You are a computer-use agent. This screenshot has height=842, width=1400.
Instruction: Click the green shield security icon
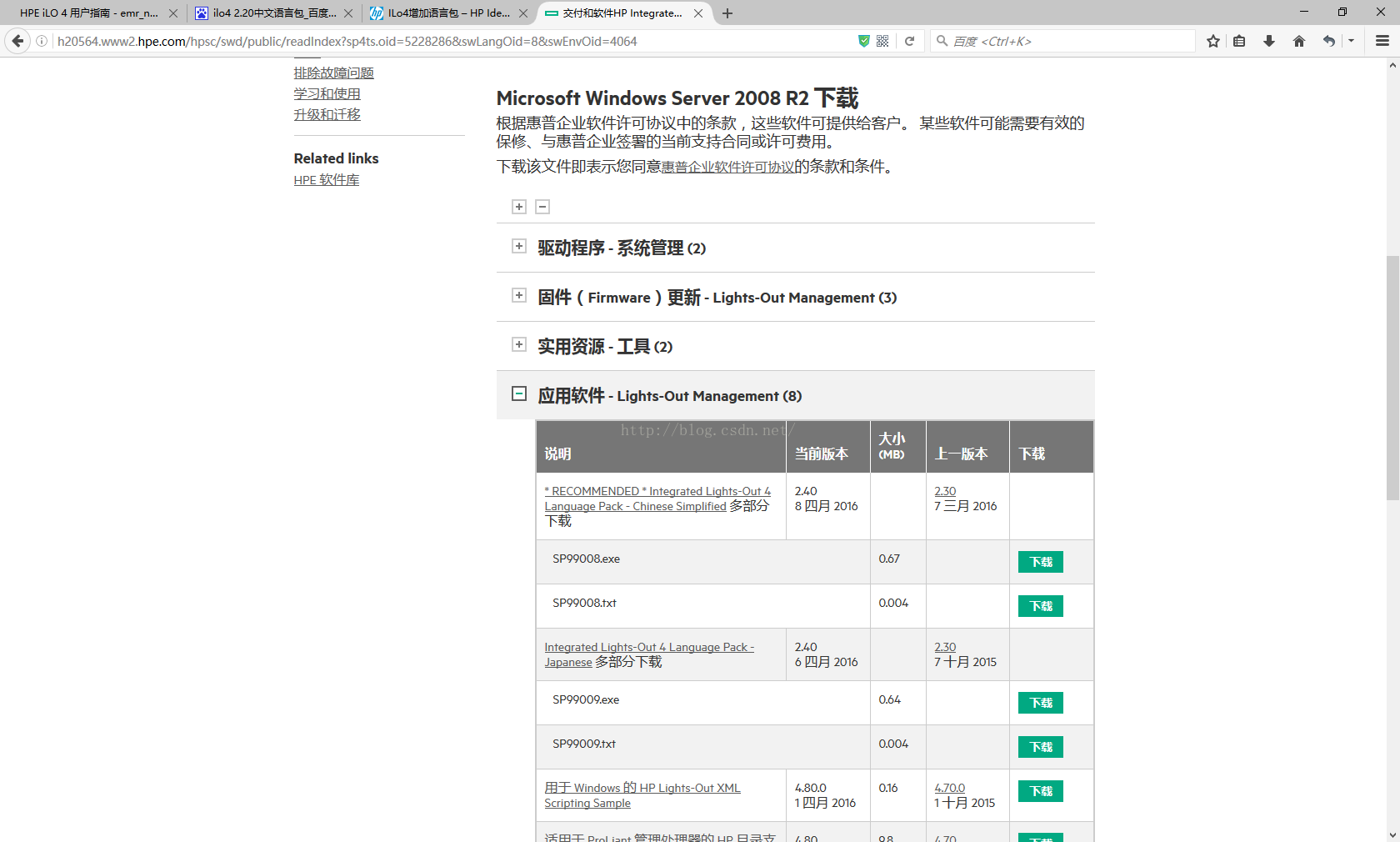point(864,41)
